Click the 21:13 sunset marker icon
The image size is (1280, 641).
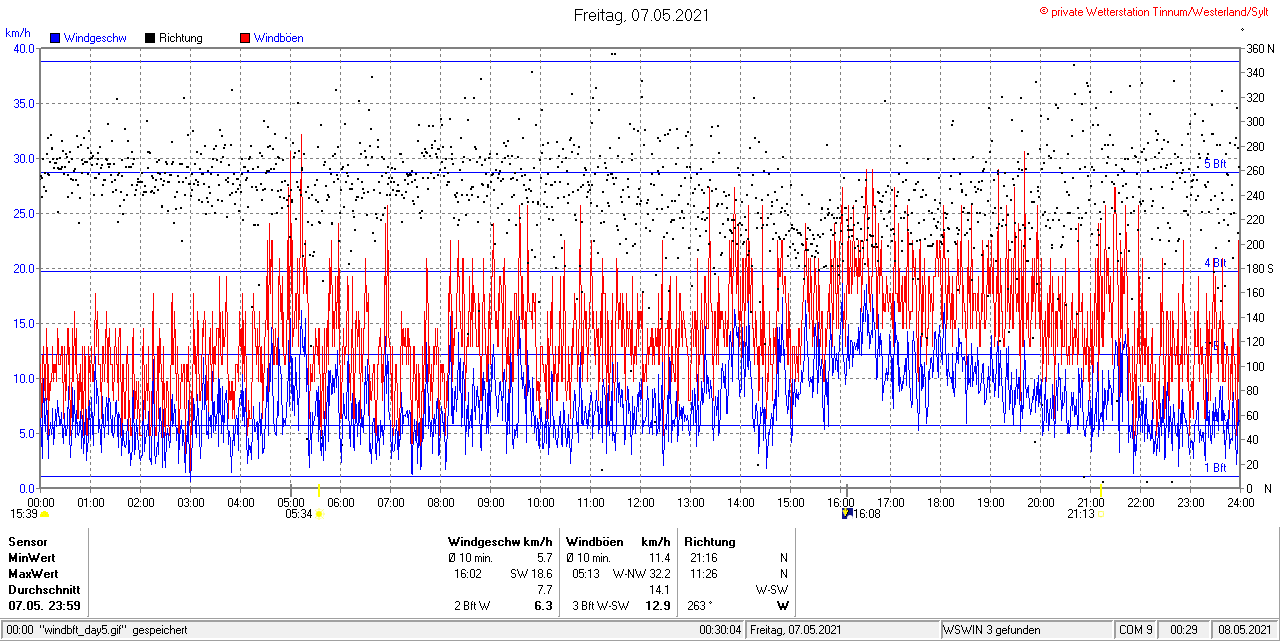coord(1100,514)
